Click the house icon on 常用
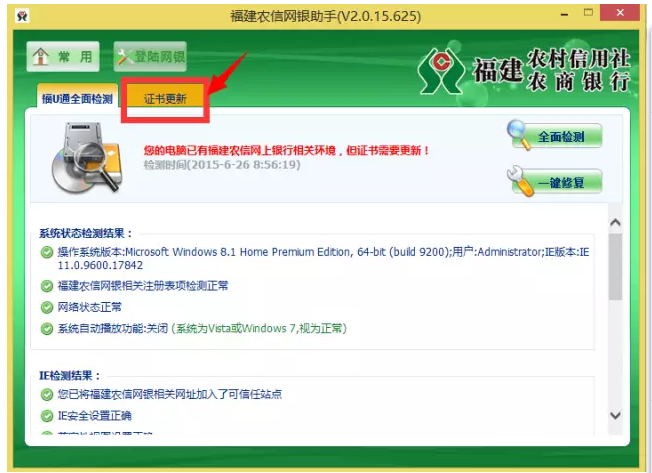The width and height of the screenshot is (652, 473). click(40, 56)
